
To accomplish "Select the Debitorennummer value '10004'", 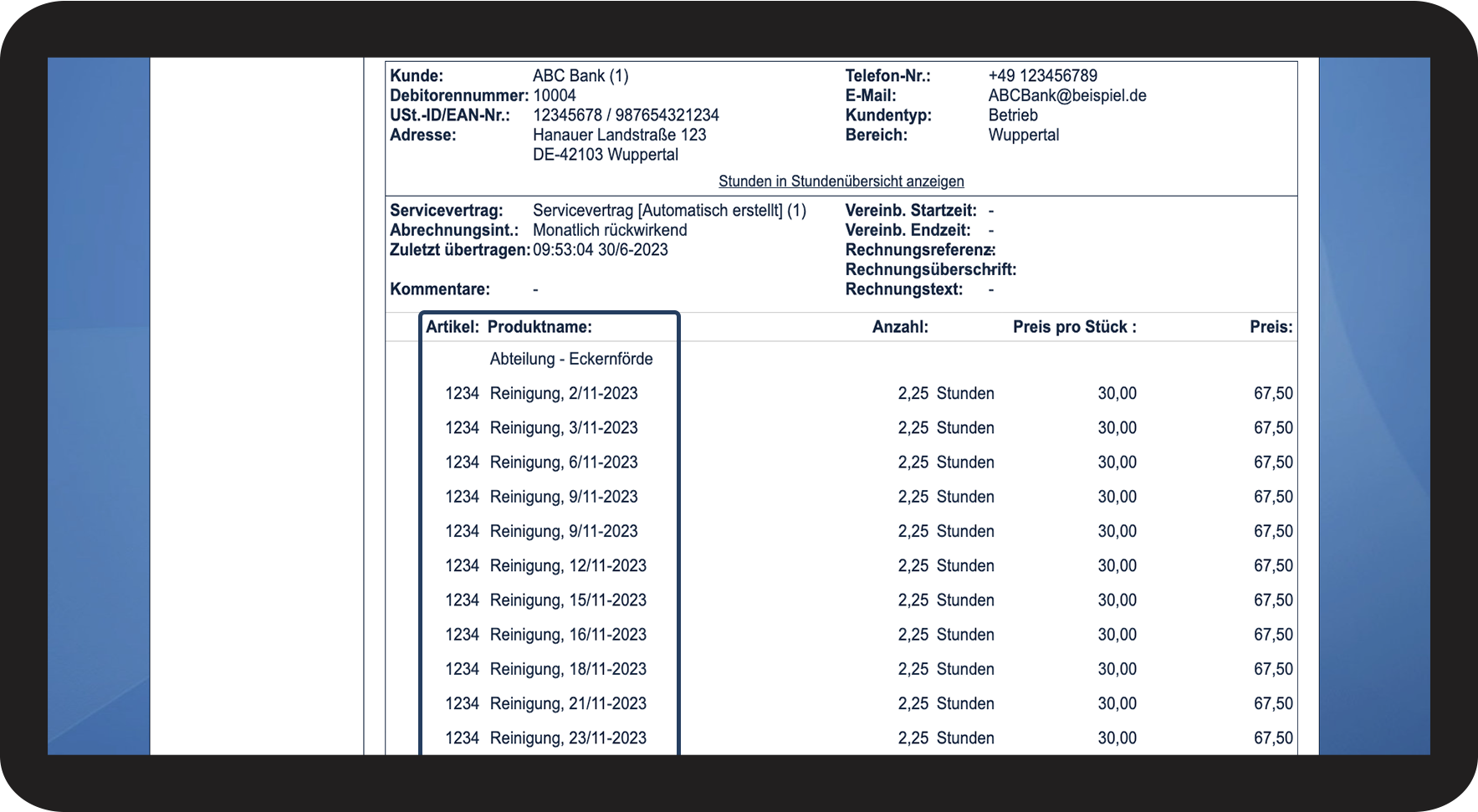I will coord(555,95).
